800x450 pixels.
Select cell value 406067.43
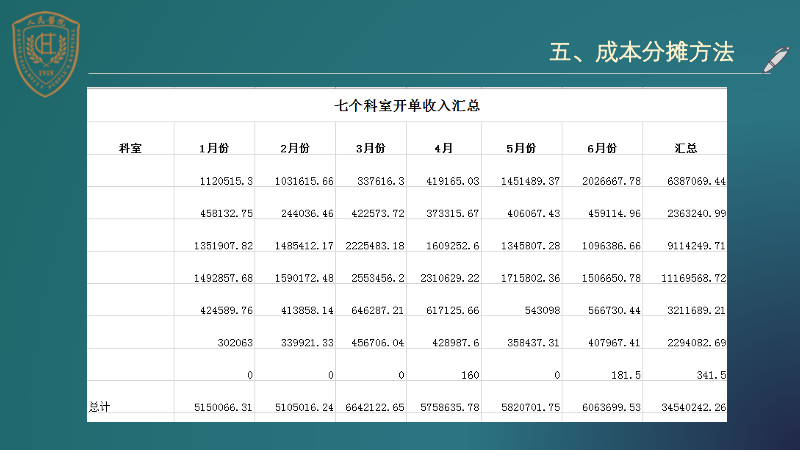tap(533, 213)
